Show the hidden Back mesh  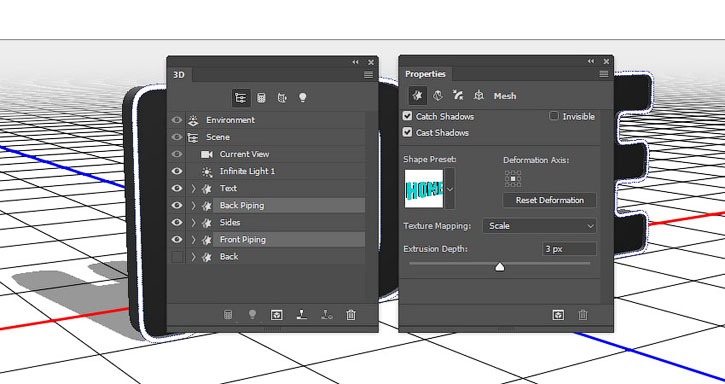[x=177, y=257]
